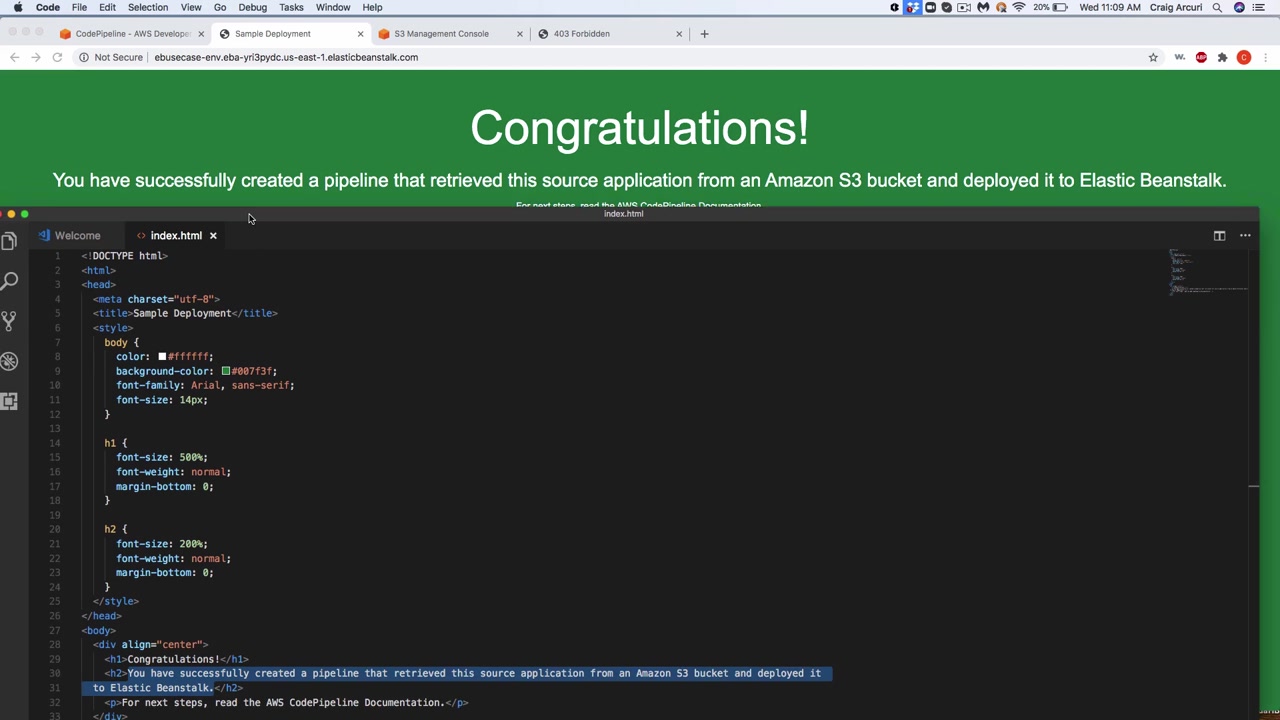Screen dimensions: 1280x720
Task: Open the Search icon in activity bar
Action: [9, 281]
